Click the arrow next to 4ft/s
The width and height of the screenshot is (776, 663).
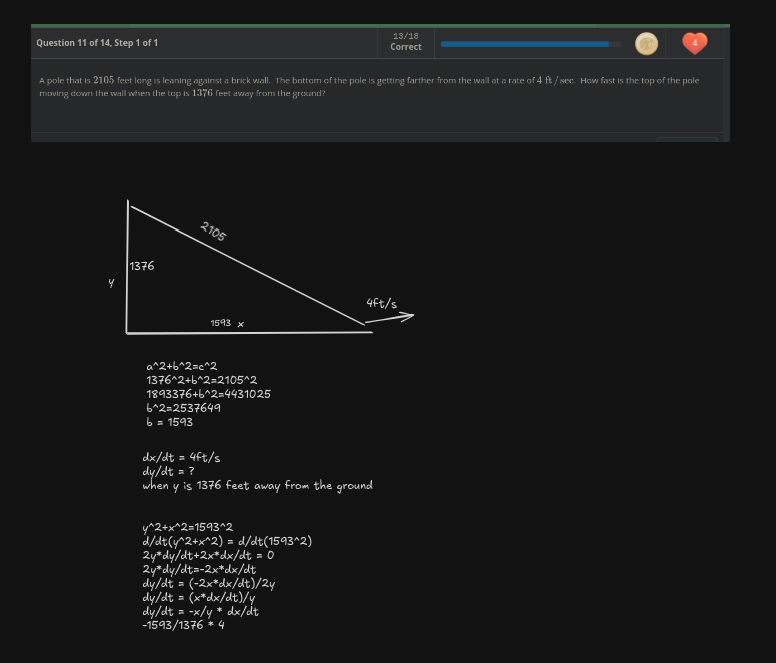(x=389, y=319)
